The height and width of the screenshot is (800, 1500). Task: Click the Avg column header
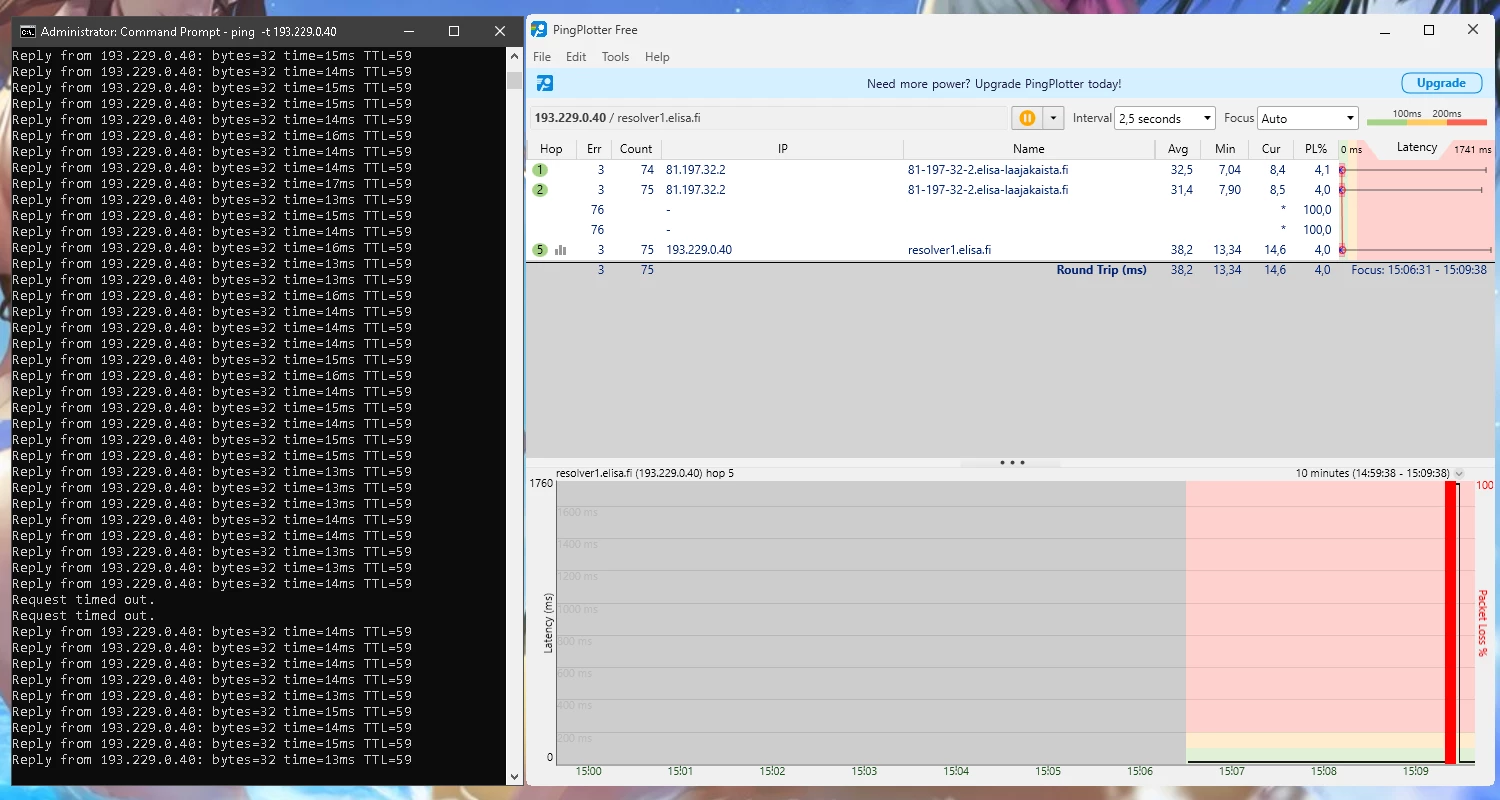click(1178, 149)
